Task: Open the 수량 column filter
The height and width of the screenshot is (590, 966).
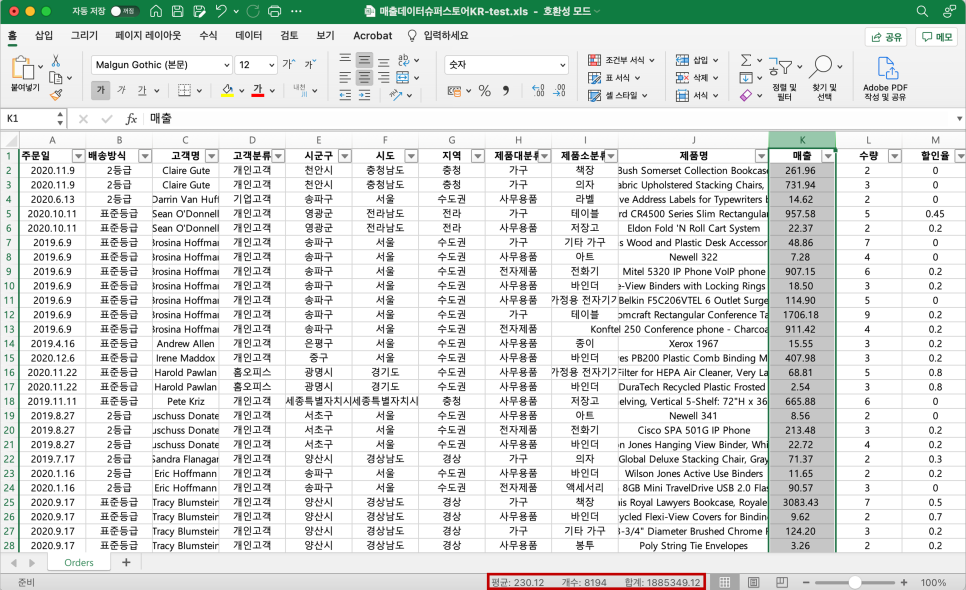Action: click(x=895, y=156)
